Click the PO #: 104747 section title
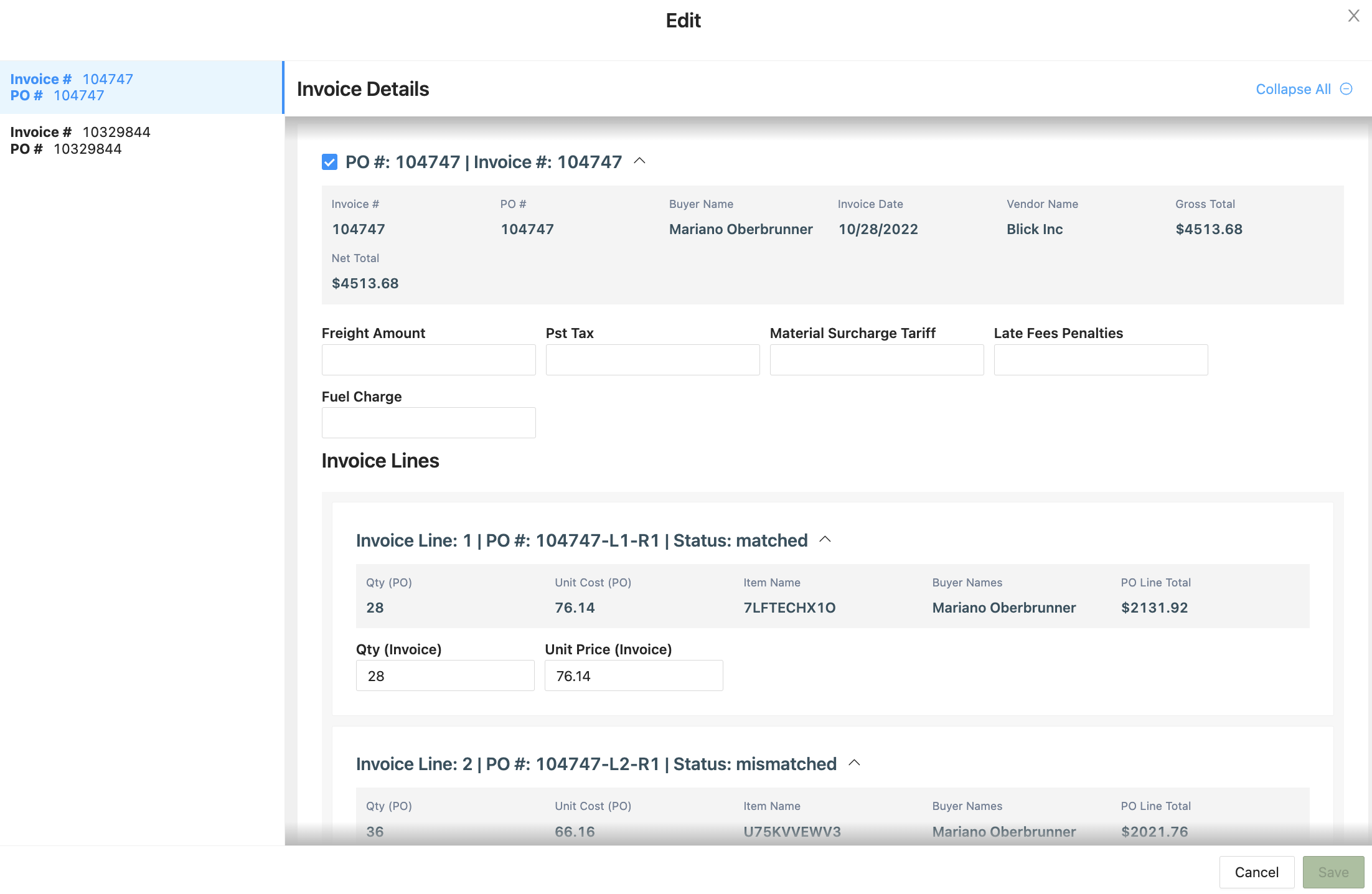The width and height of the screenshot is (1372, 894). (x=484, y=162)
